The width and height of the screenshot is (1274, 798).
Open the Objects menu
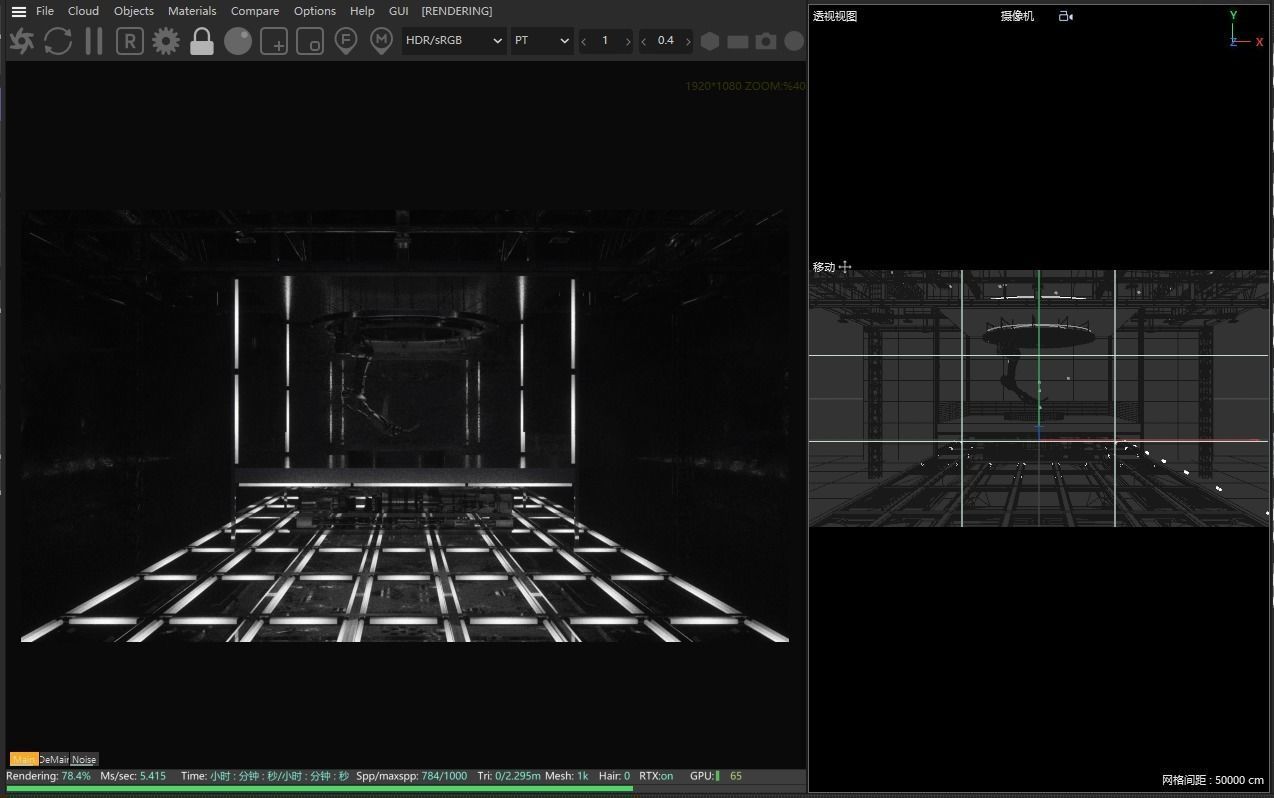(134, 11)
